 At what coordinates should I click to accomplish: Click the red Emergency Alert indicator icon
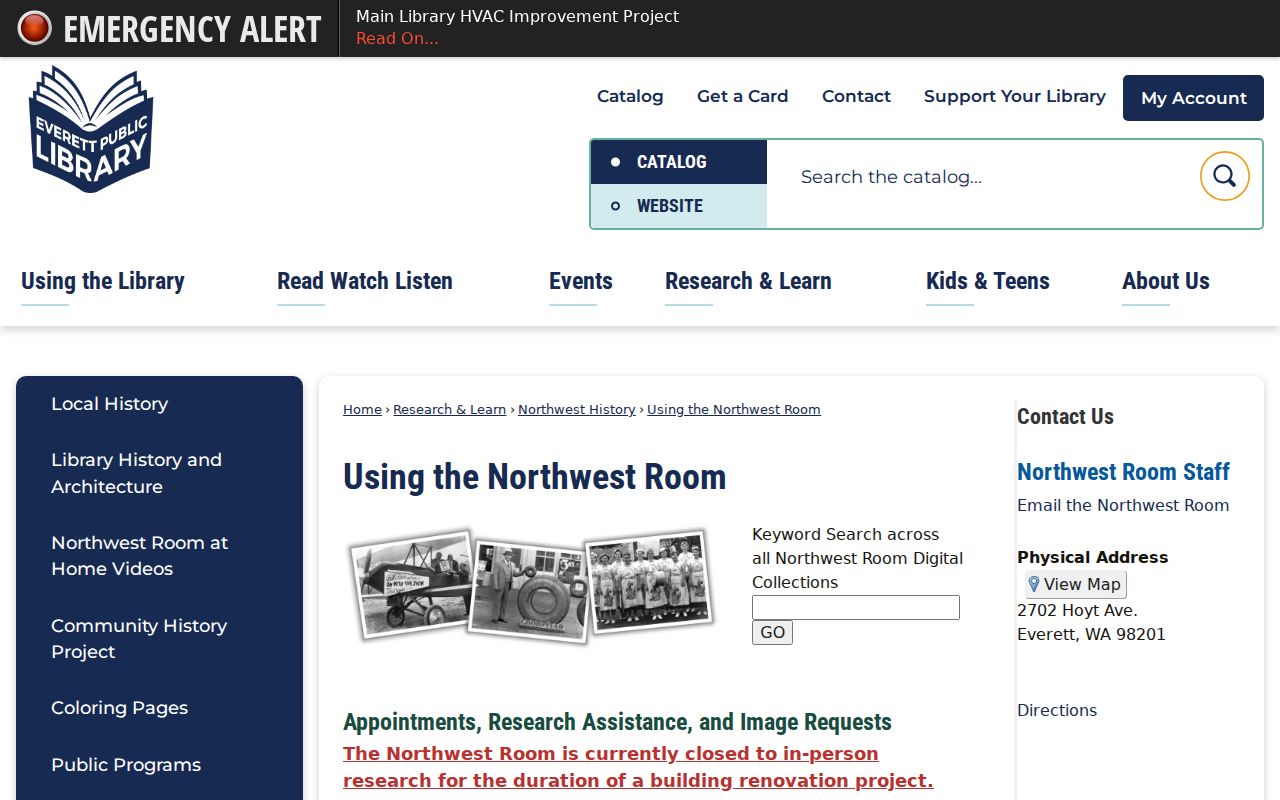(x=34, y=28)
